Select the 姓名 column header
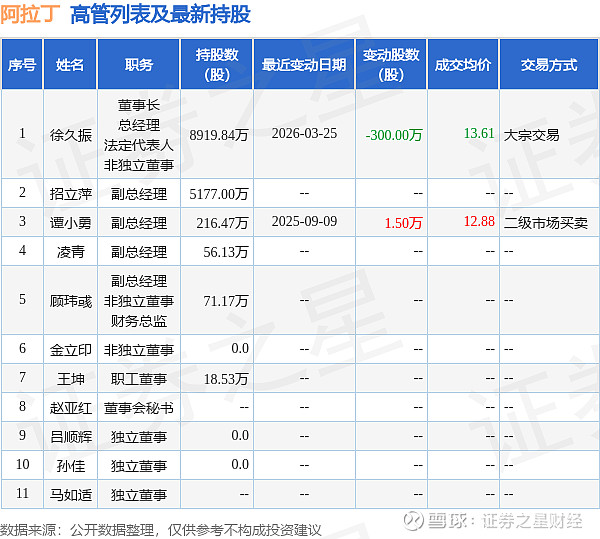600x539 pixels. click(70, 64)
